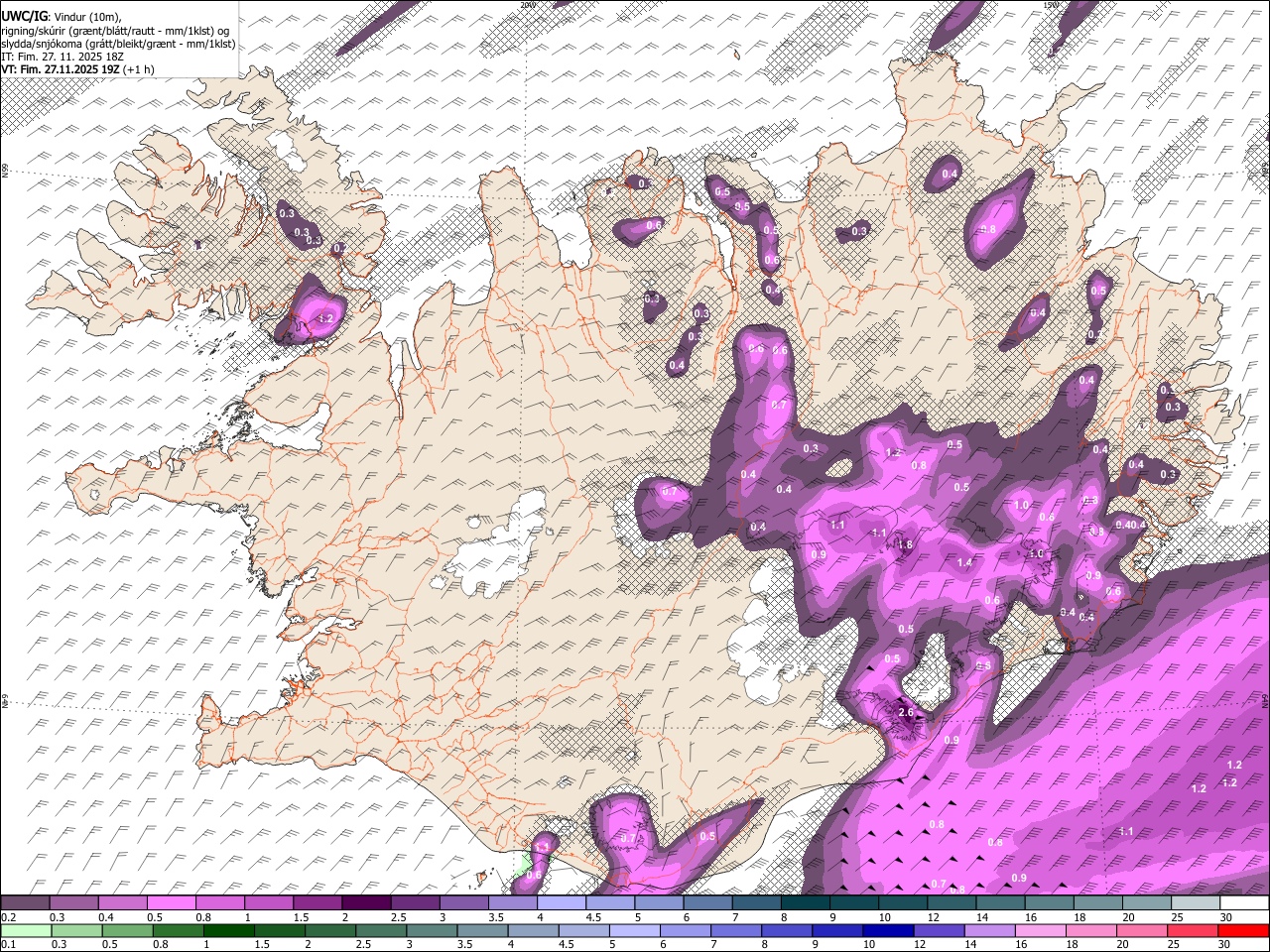The image size is (1270, 952).
Task: Click the snow-scale swatch labeled 0.4
Action: click(x=122, y=902)
